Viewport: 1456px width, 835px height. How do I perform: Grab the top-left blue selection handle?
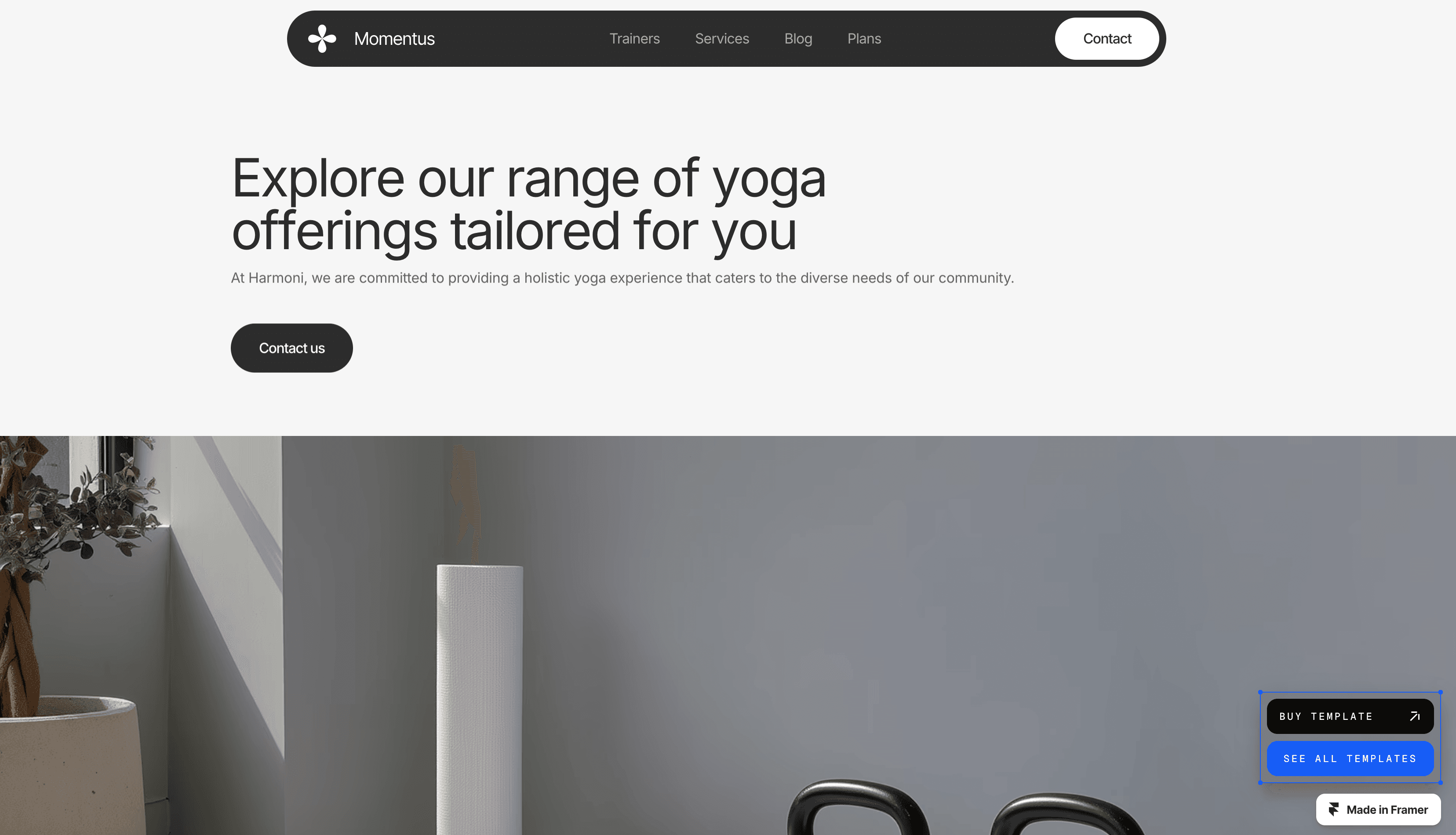(1260, 692)
